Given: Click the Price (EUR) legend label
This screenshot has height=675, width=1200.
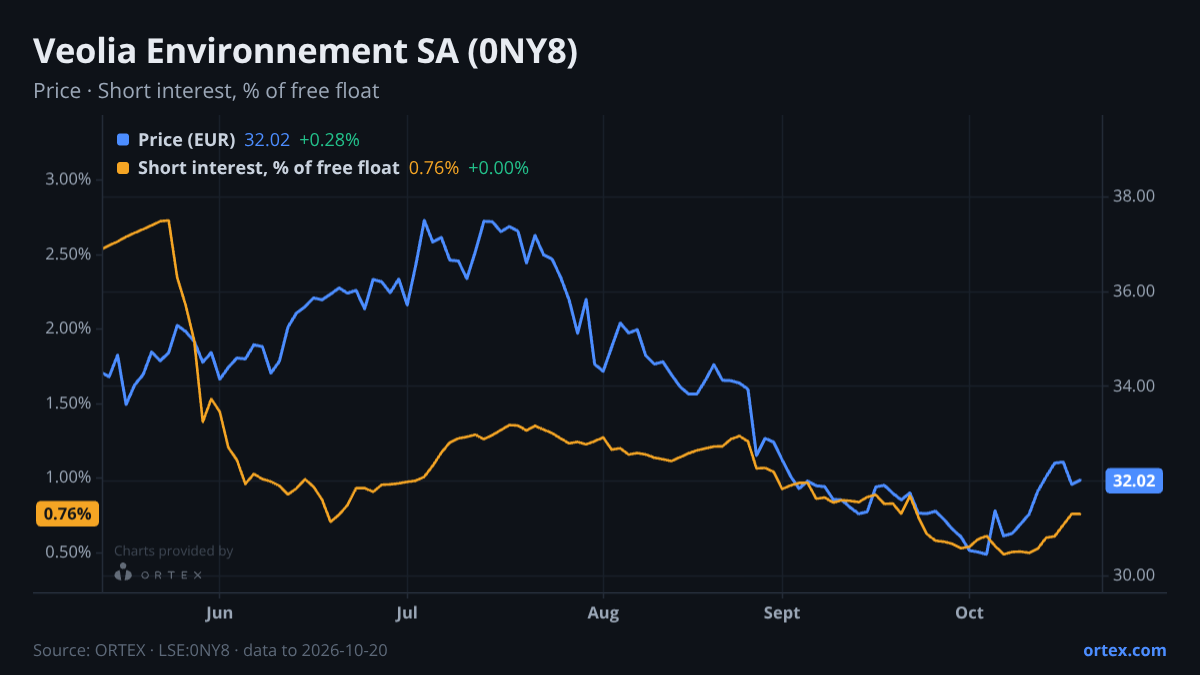Looking at the screenshot, I should click(187, 140).
